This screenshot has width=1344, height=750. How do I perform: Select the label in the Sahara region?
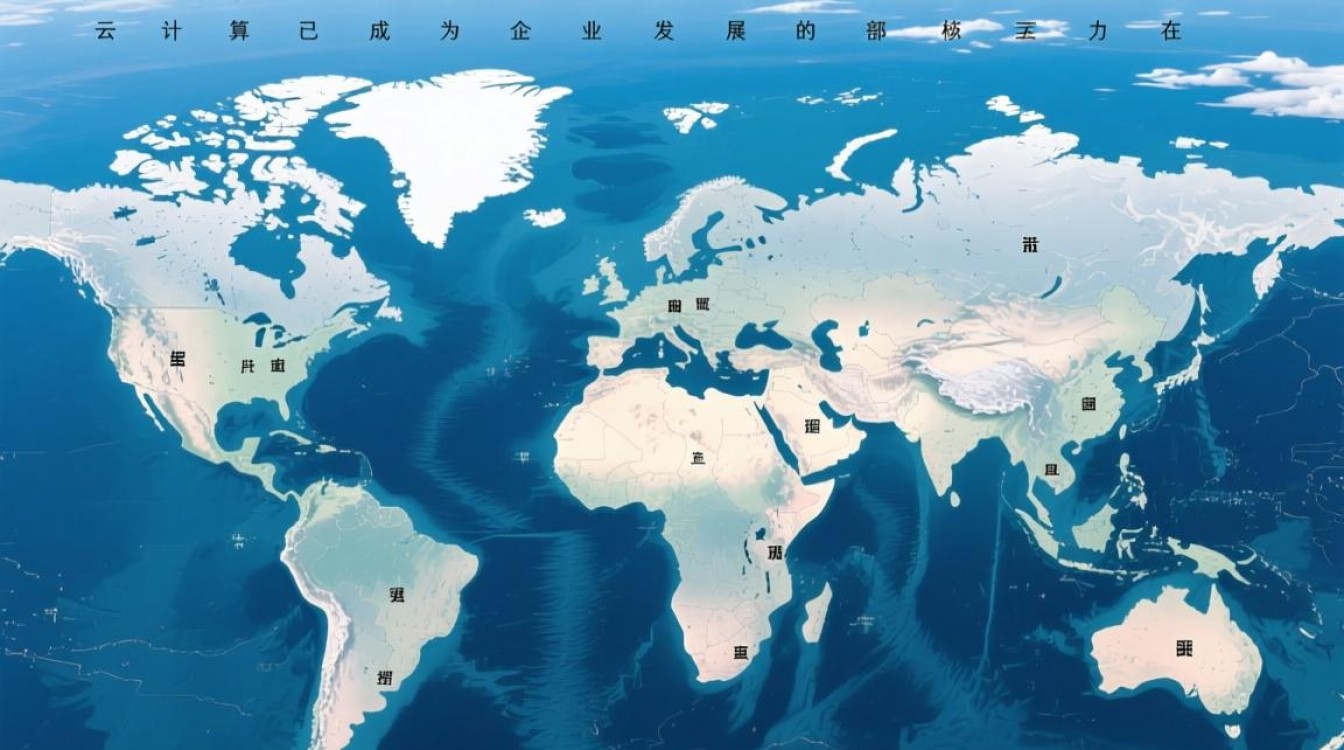697,458
